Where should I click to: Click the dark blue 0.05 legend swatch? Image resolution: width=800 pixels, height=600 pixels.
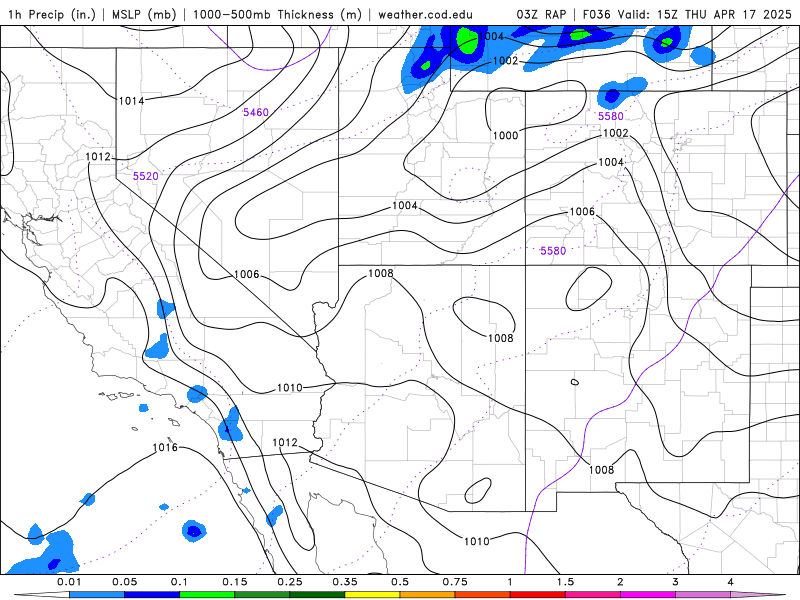[x=152, y=595]
